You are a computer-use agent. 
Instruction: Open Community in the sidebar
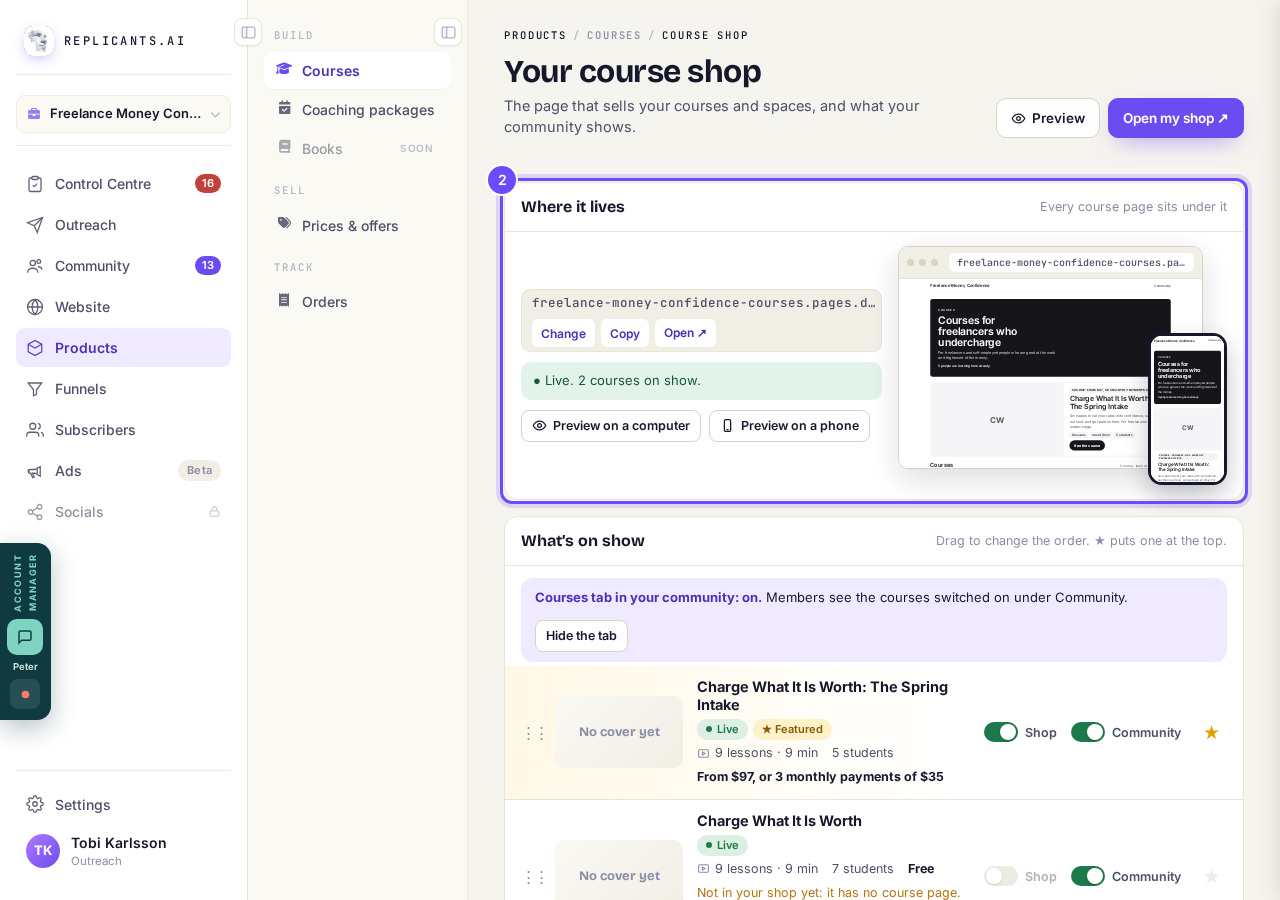click(x=124, y=266)
